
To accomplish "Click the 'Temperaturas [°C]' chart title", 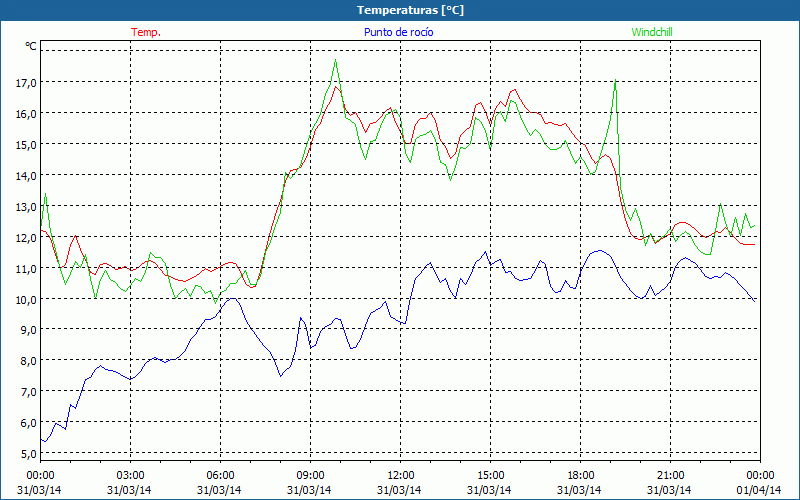I will tap(410, 10).
